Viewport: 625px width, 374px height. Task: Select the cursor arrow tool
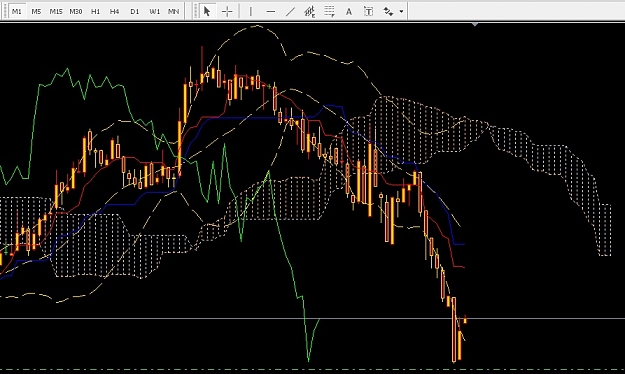(206, 11)
